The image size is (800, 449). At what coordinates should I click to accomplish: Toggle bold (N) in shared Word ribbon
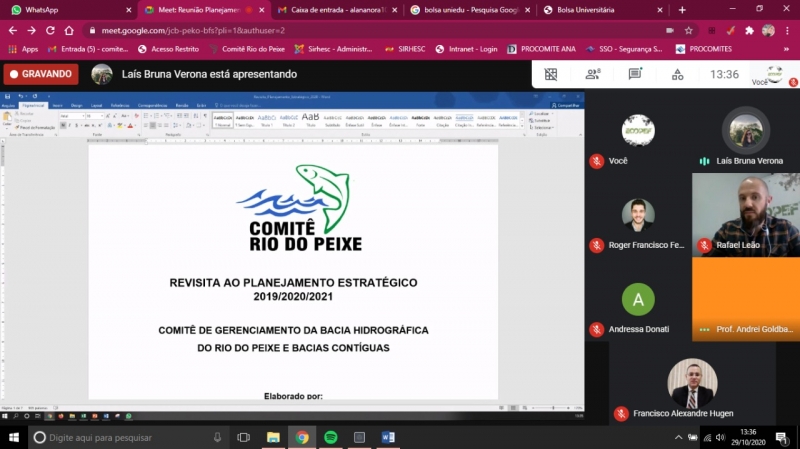63,126
